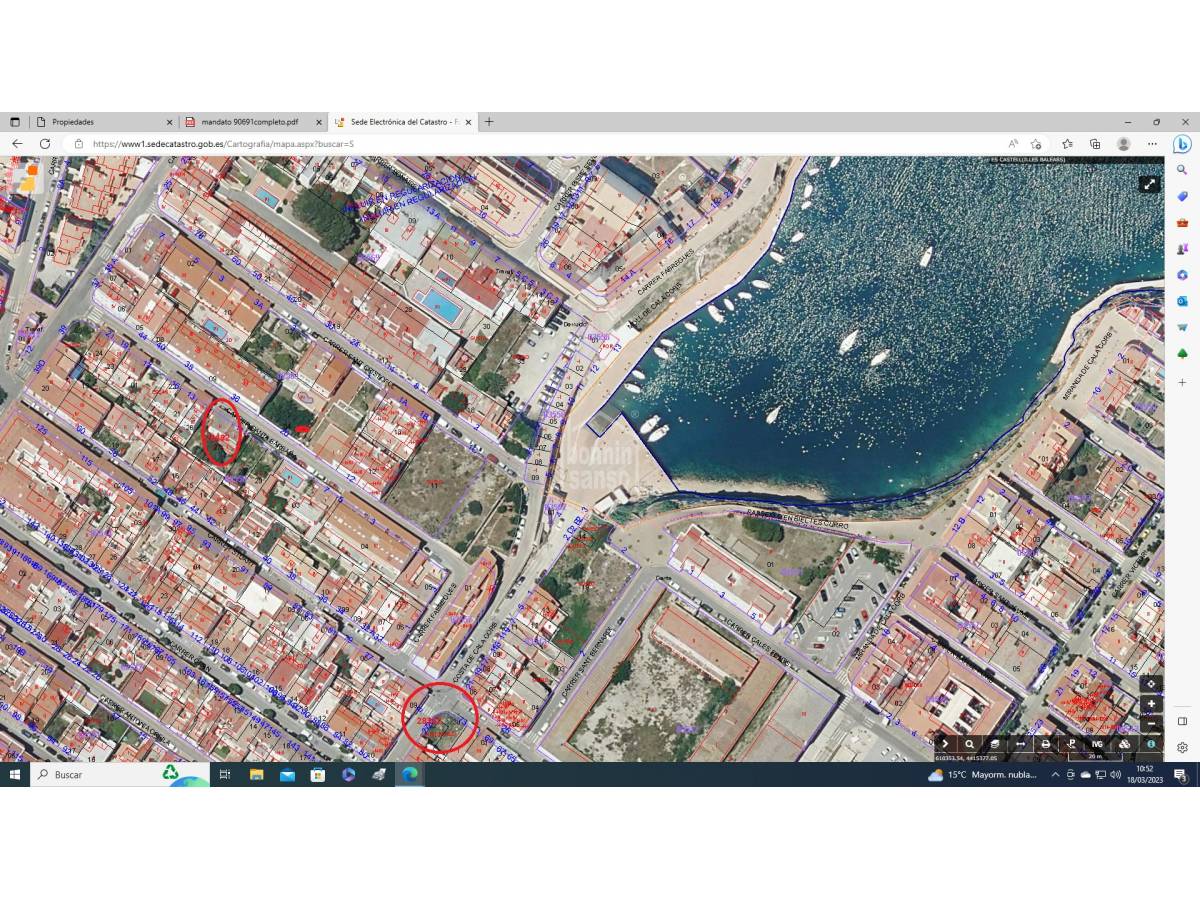Screen dimensions: 1200x900
Task: Open the base map selector icon
Action: click(x=1124, y=744)
